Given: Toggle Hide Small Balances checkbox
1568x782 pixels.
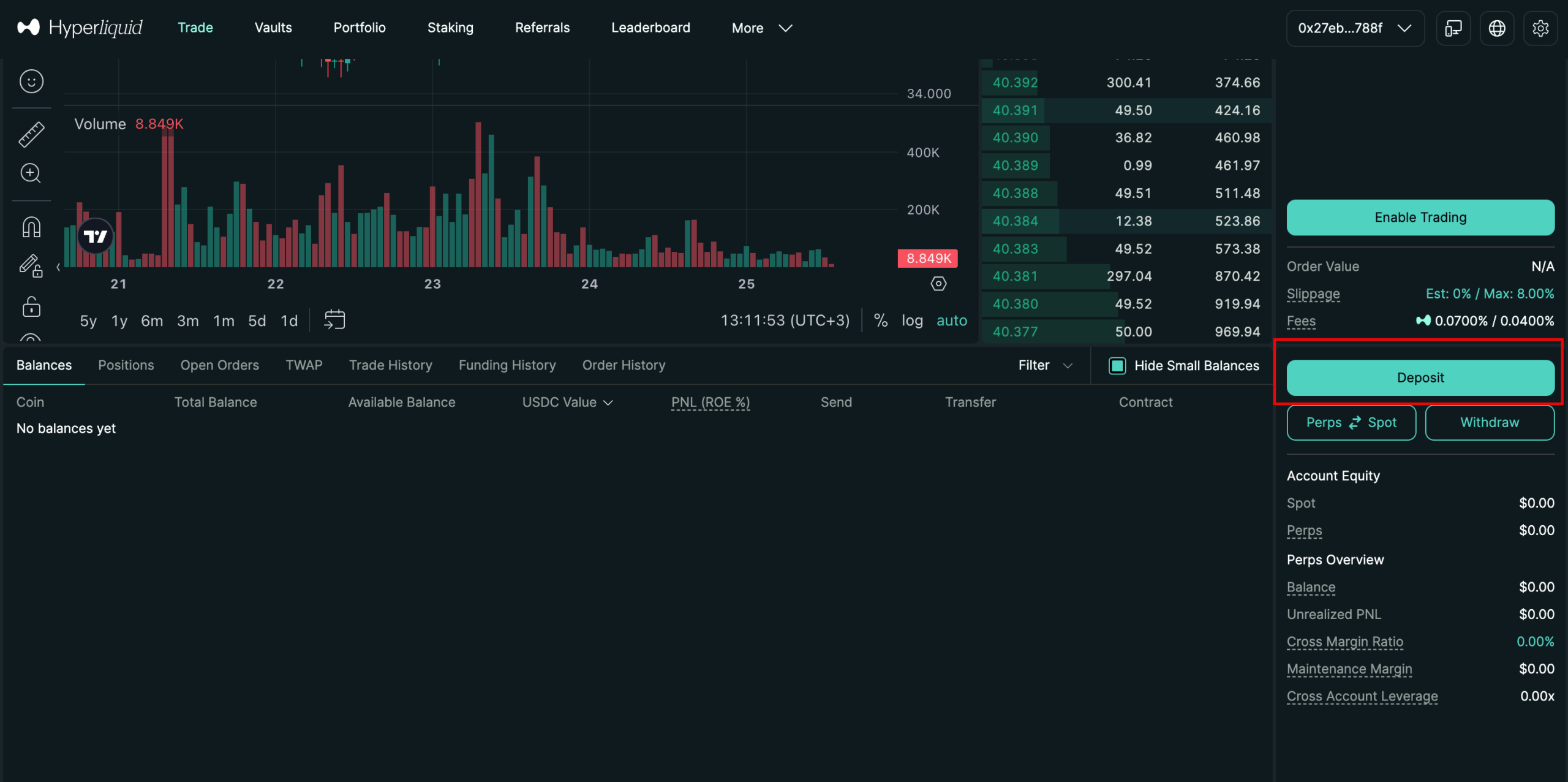Looking at the screenshot, I should 1117,366.
